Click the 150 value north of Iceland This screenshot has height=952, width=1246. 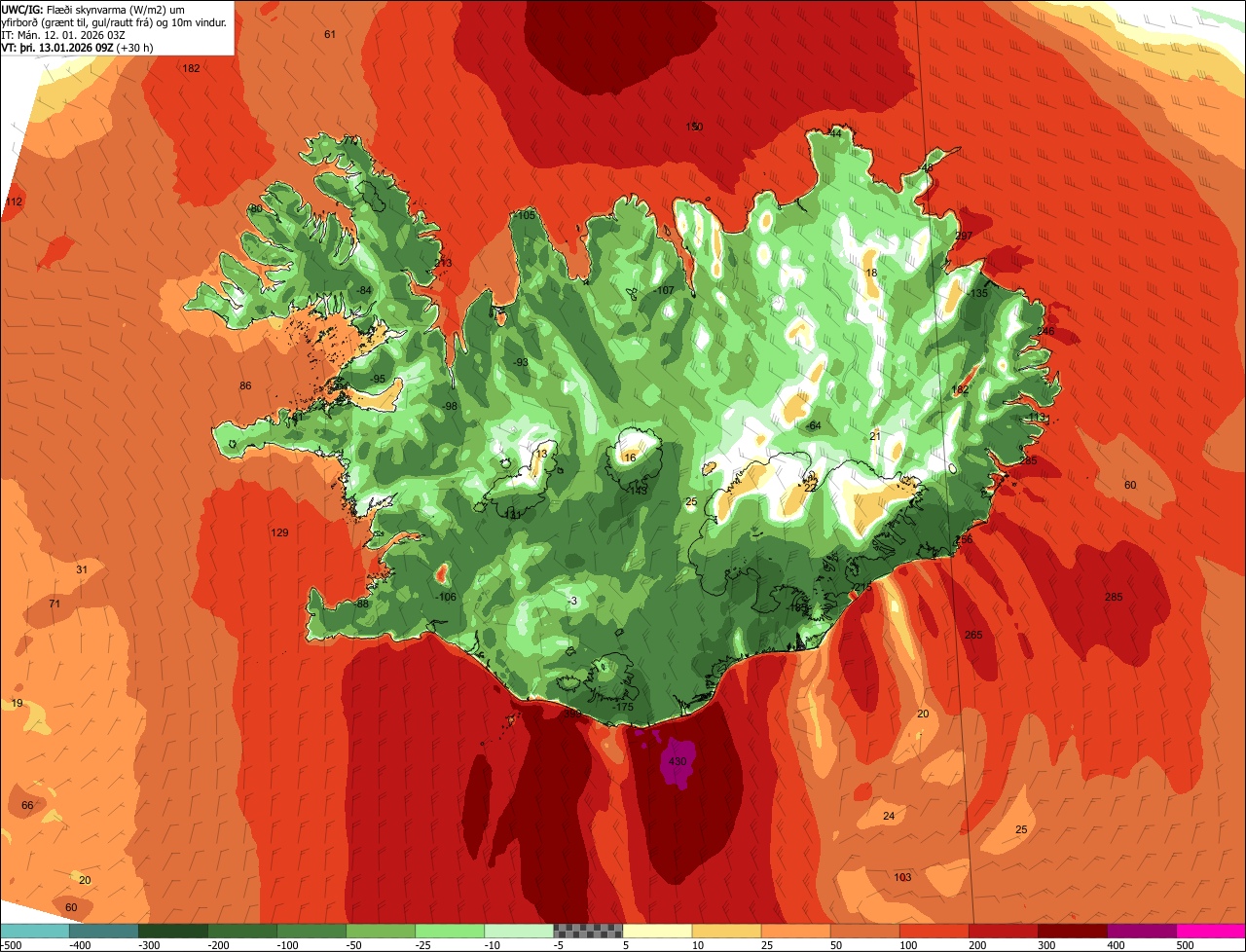pyautogui.click(x=694, y=127)
